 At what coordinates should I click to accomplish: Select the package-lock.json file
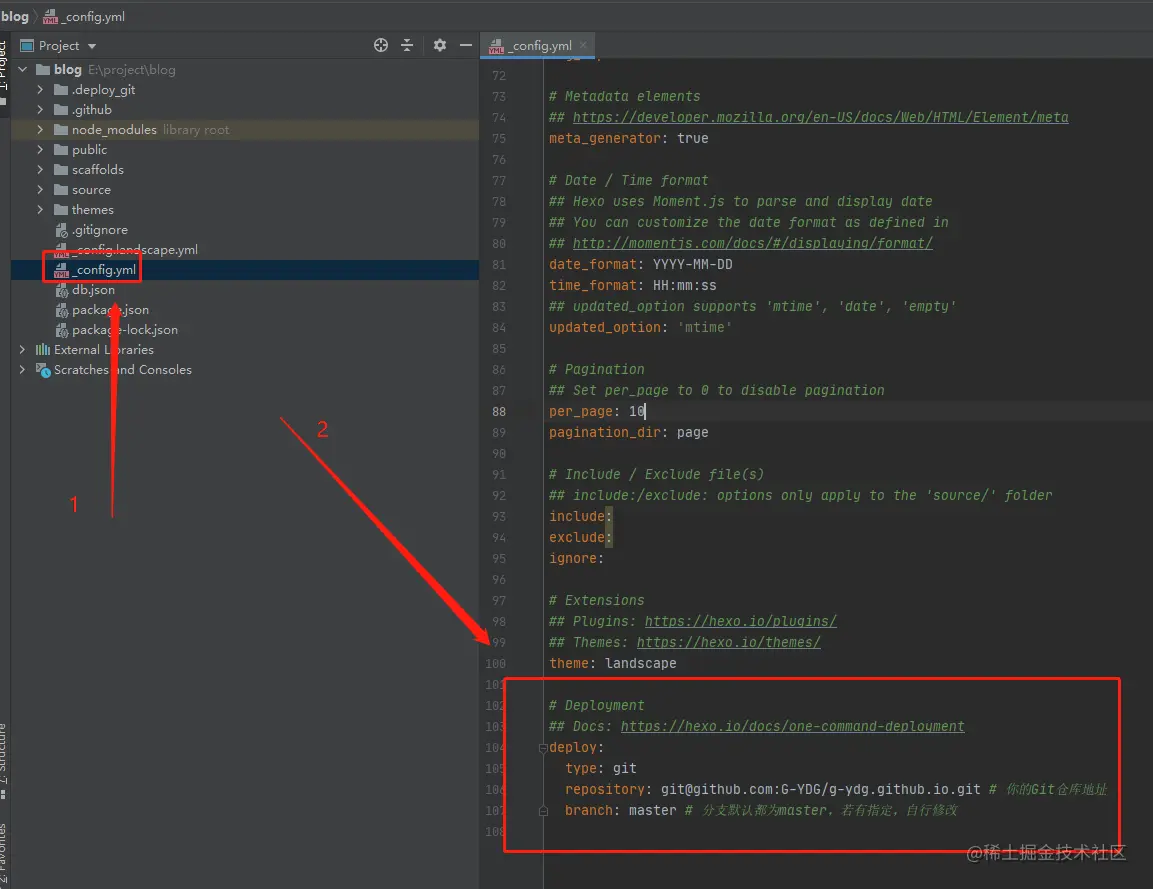tap(125, 329)
